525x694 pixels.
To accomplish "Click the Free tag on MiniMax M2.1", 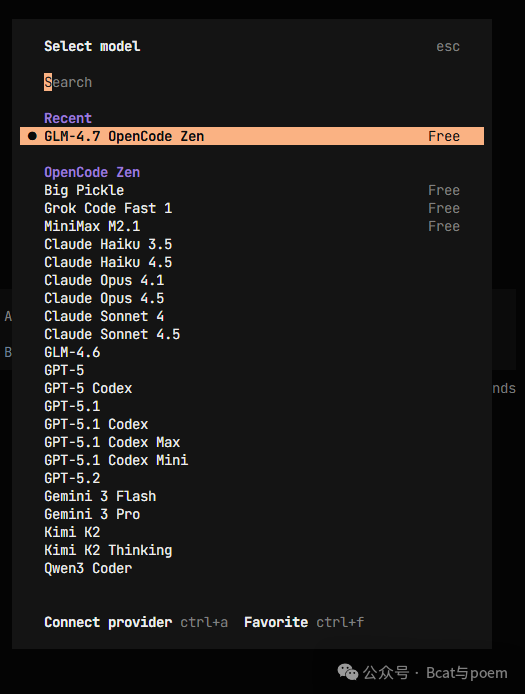I will (x=444, y=226).
